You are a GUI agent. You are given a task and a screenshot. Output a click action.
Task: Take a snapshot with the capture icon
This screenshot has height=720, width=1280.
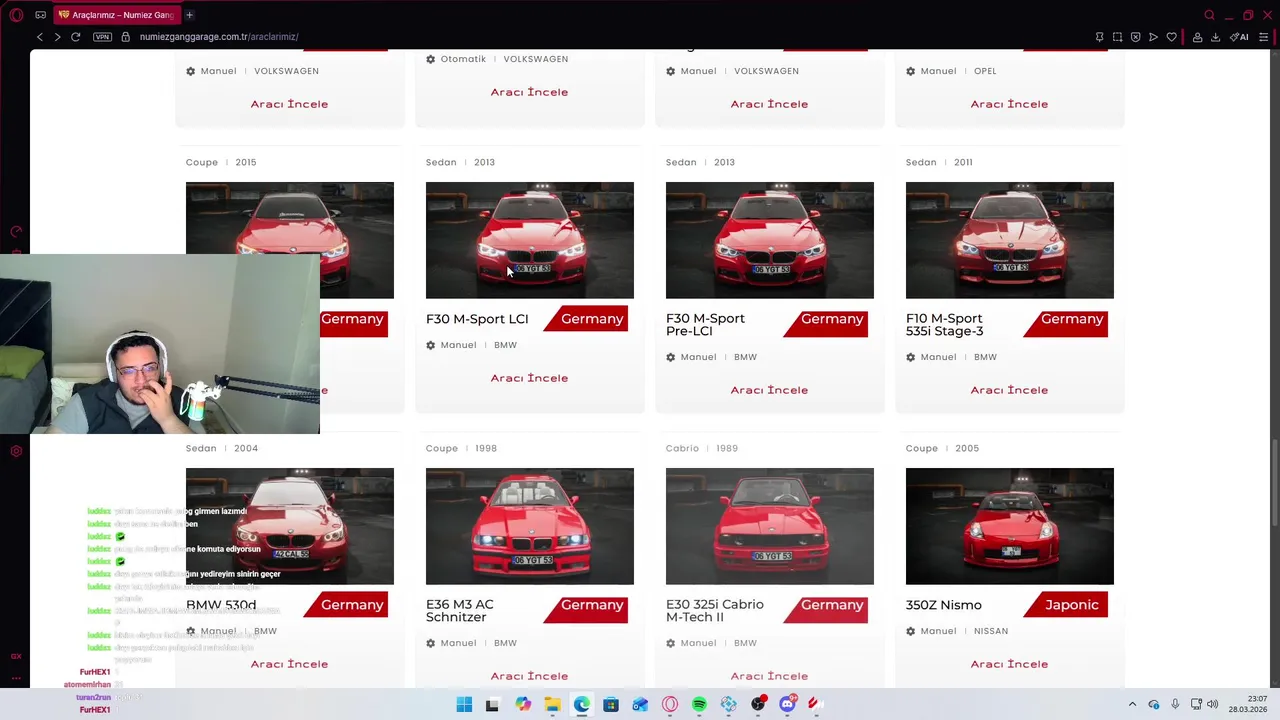click(1117, 37)
